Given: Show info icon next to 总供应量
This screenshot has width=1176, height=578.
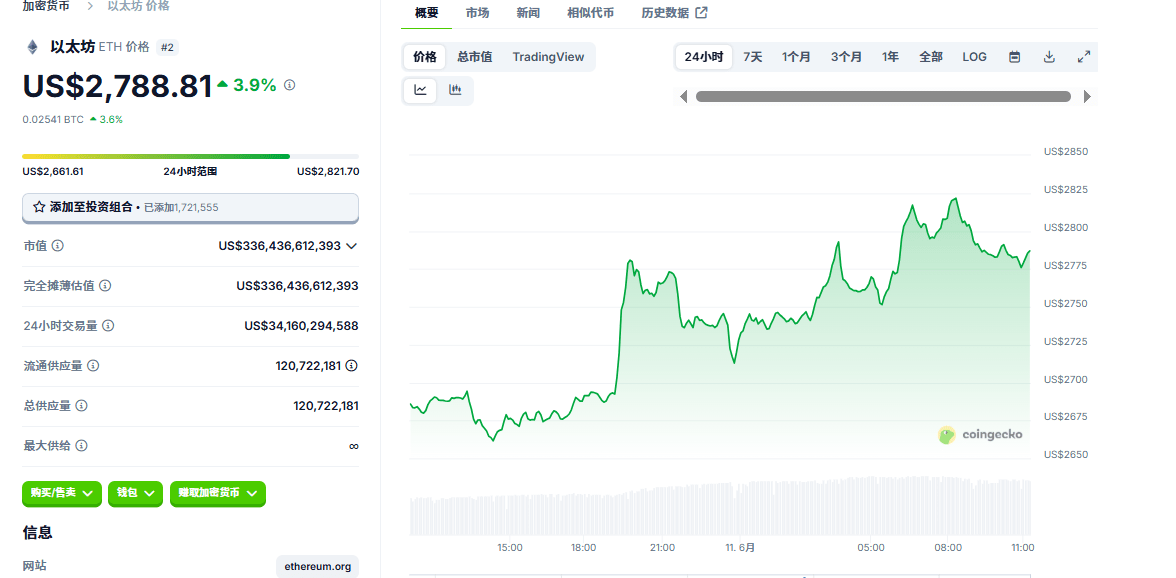Looking at the screenshot, I should pos(82,406).
